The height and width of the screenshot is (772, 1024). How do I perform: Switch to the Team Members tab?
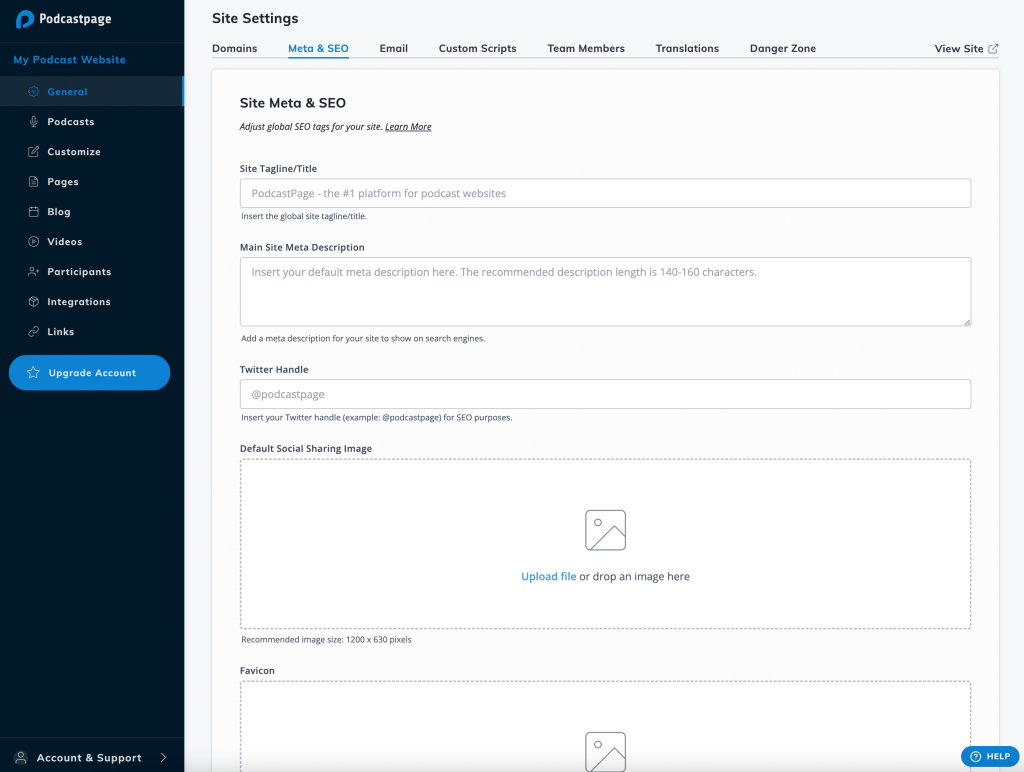(x=585, y=48)
